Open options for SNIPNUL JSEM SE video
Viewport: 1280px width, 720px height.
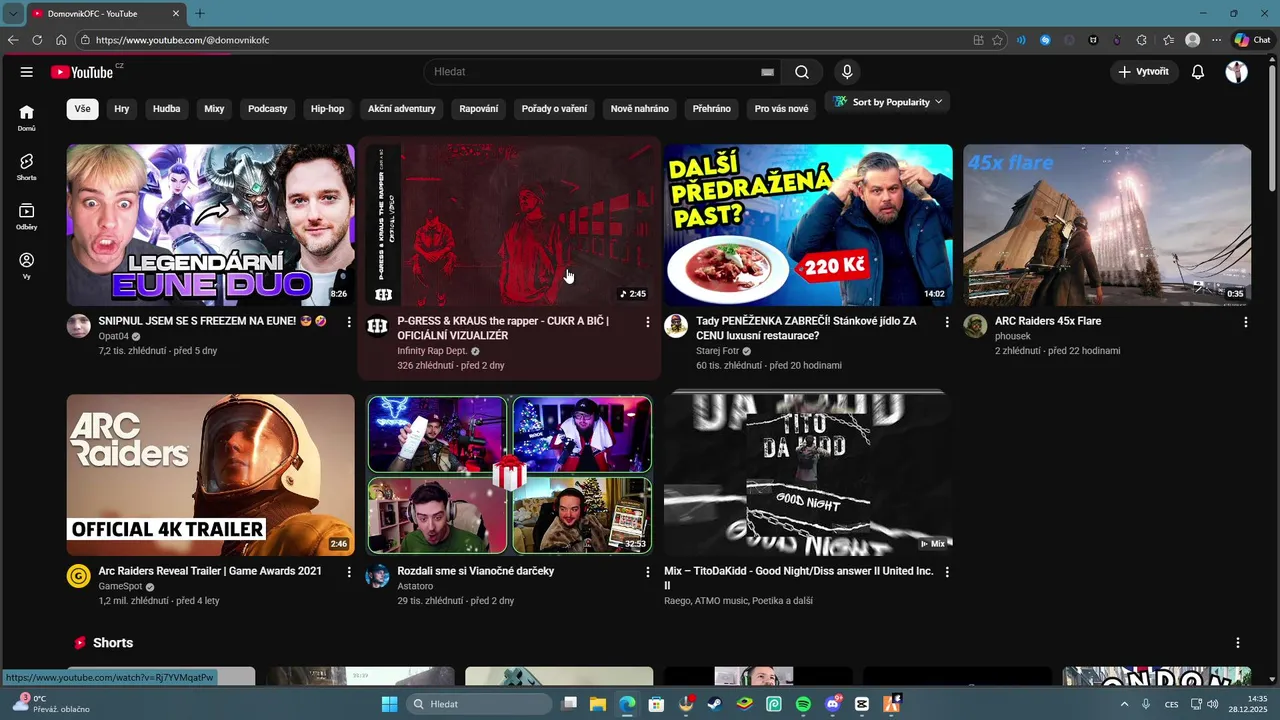(x=349, y=322)
